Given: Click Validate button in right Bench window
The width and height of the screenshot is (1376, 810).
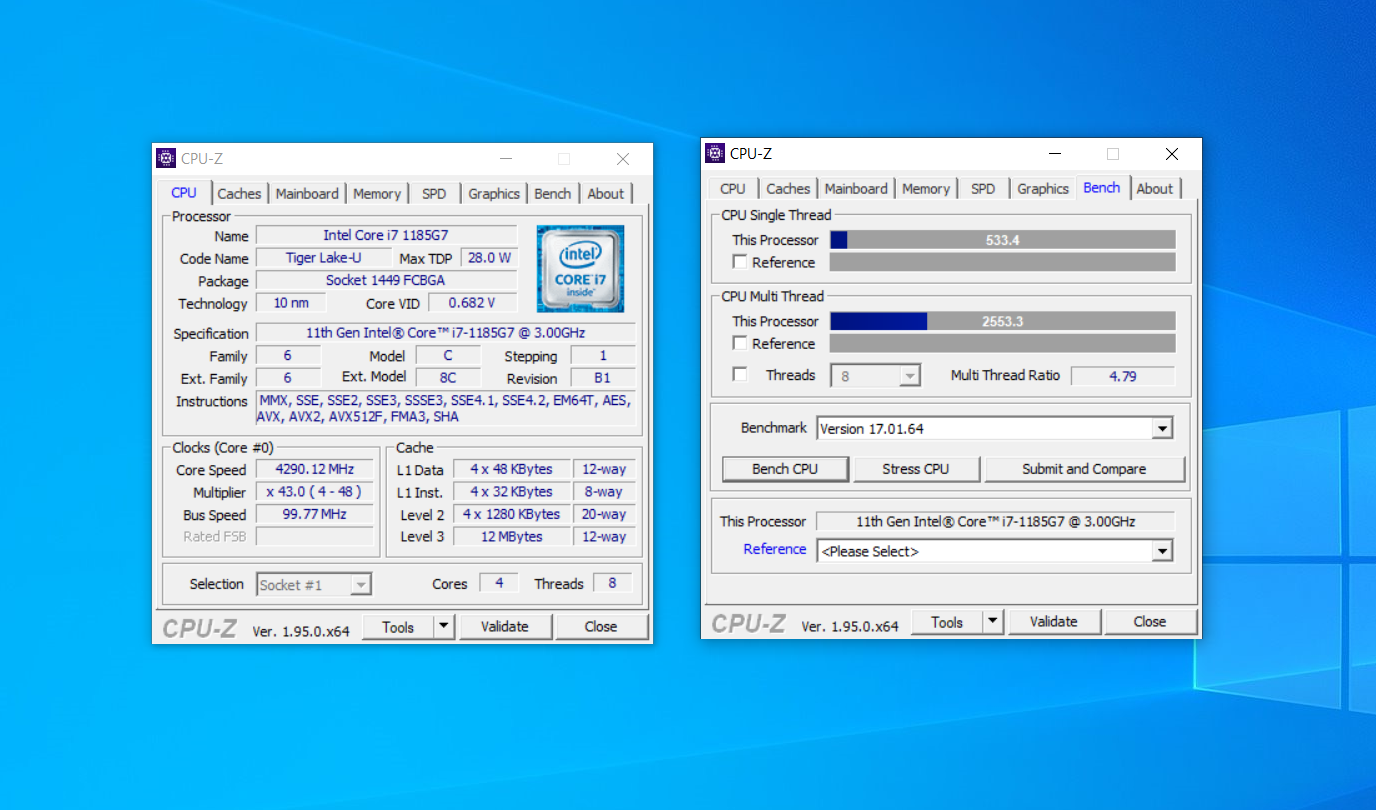Looking at the screenshot, I should click(1054, 622).
